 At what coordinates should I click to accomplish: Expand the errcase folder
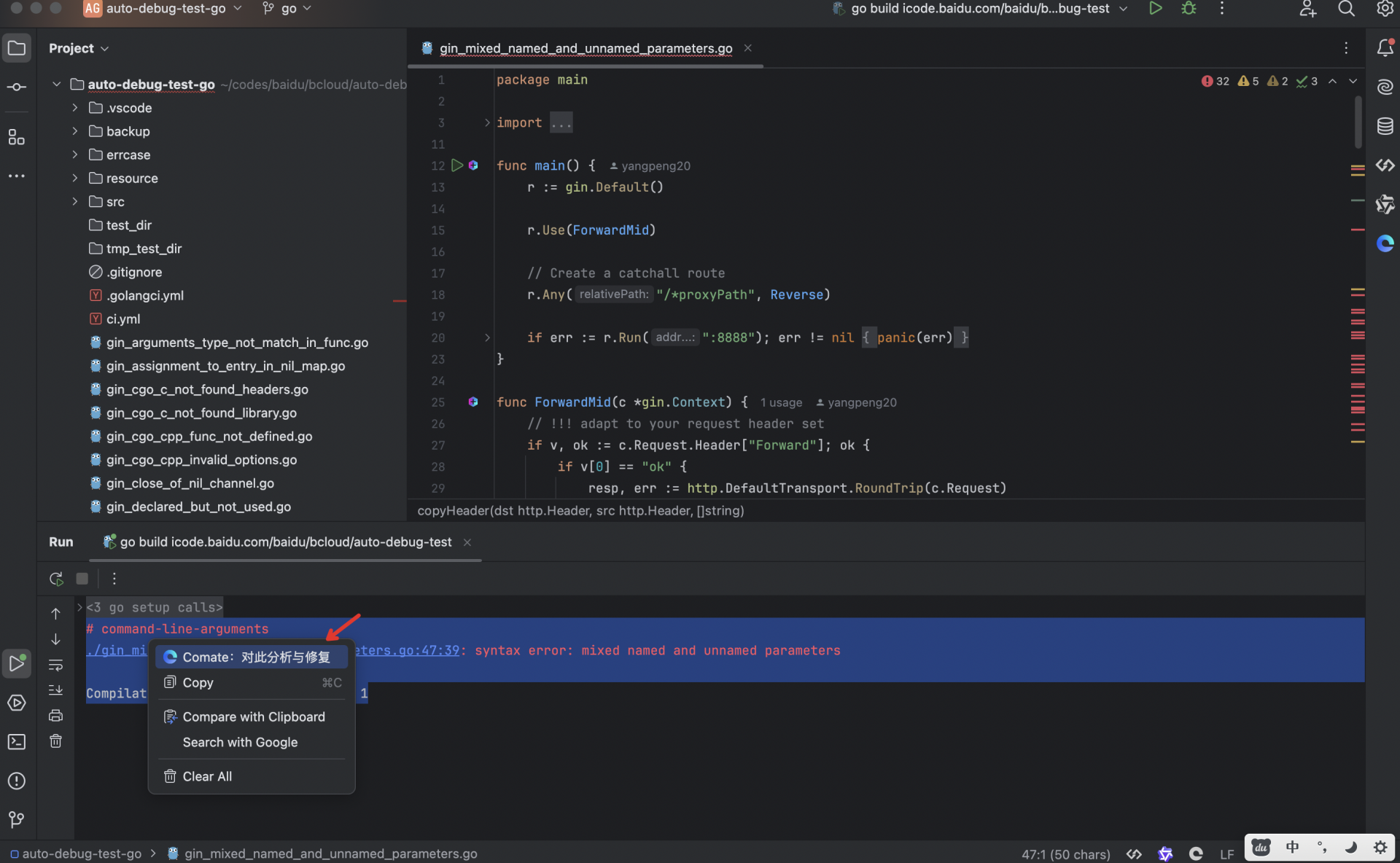(74, 155)
